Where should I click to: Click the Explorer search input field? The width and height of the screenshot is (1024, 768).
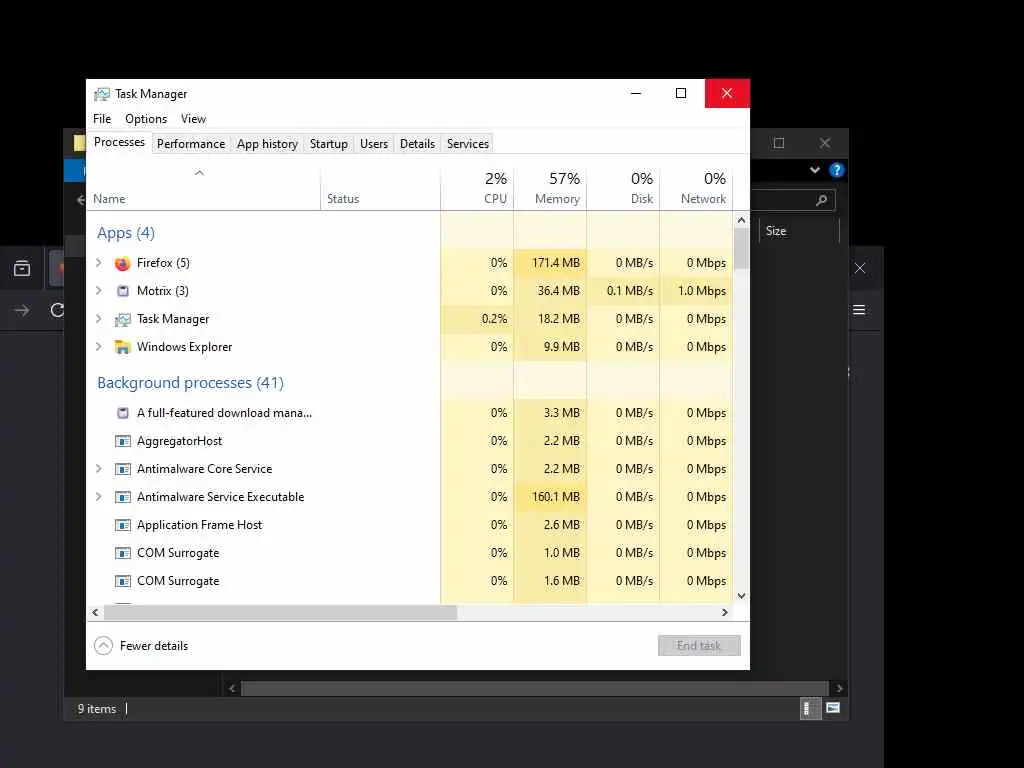click(793, 200)
